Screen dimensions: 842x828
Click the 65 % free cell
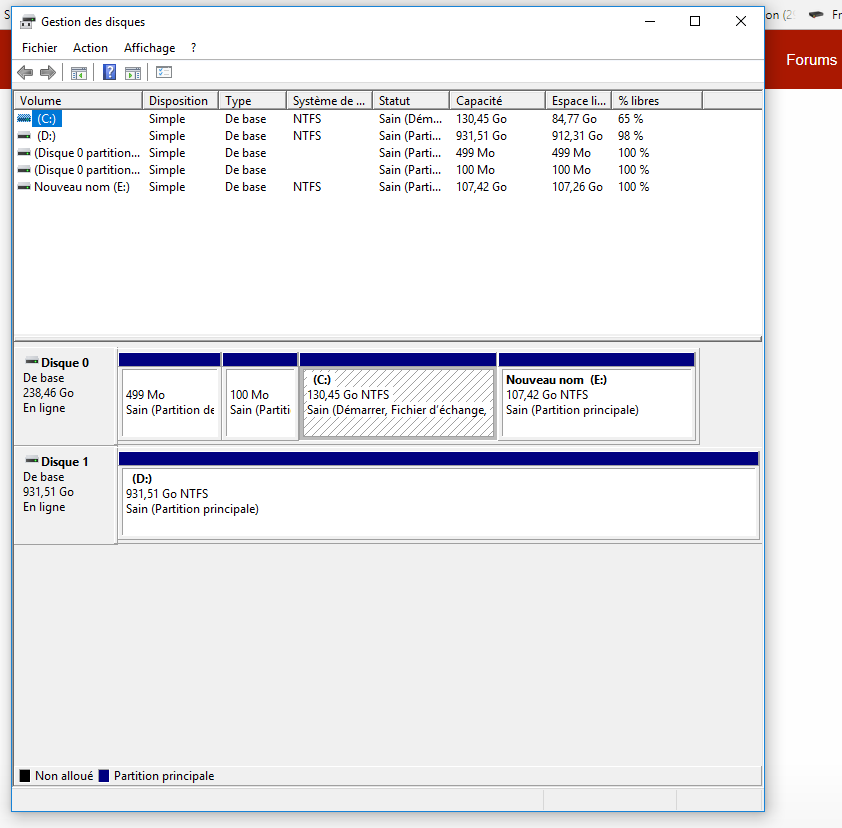(630, 119)
